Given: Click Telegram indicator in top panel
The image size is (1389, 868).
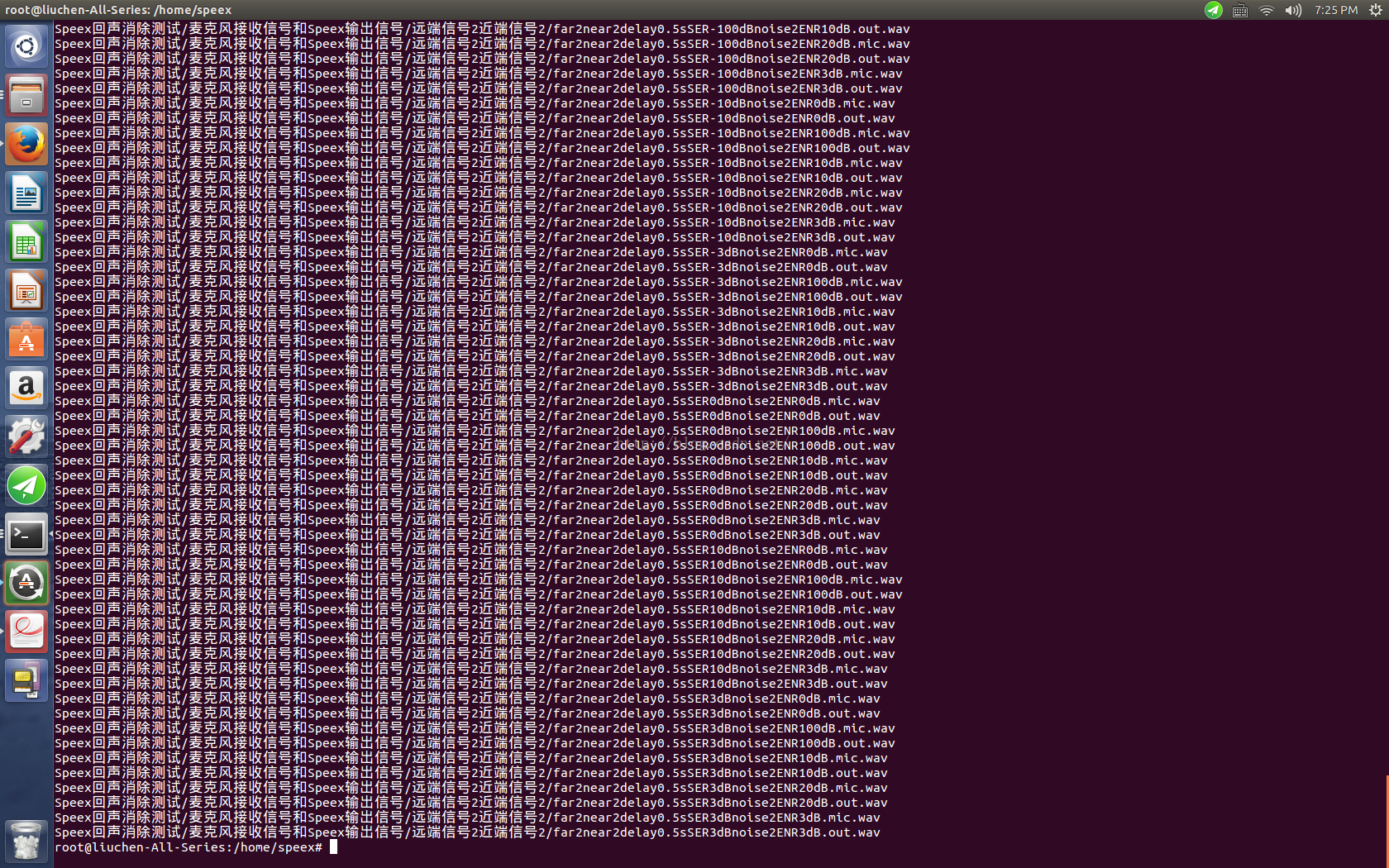Looking at the screenshot, I should coord(1213,10).
